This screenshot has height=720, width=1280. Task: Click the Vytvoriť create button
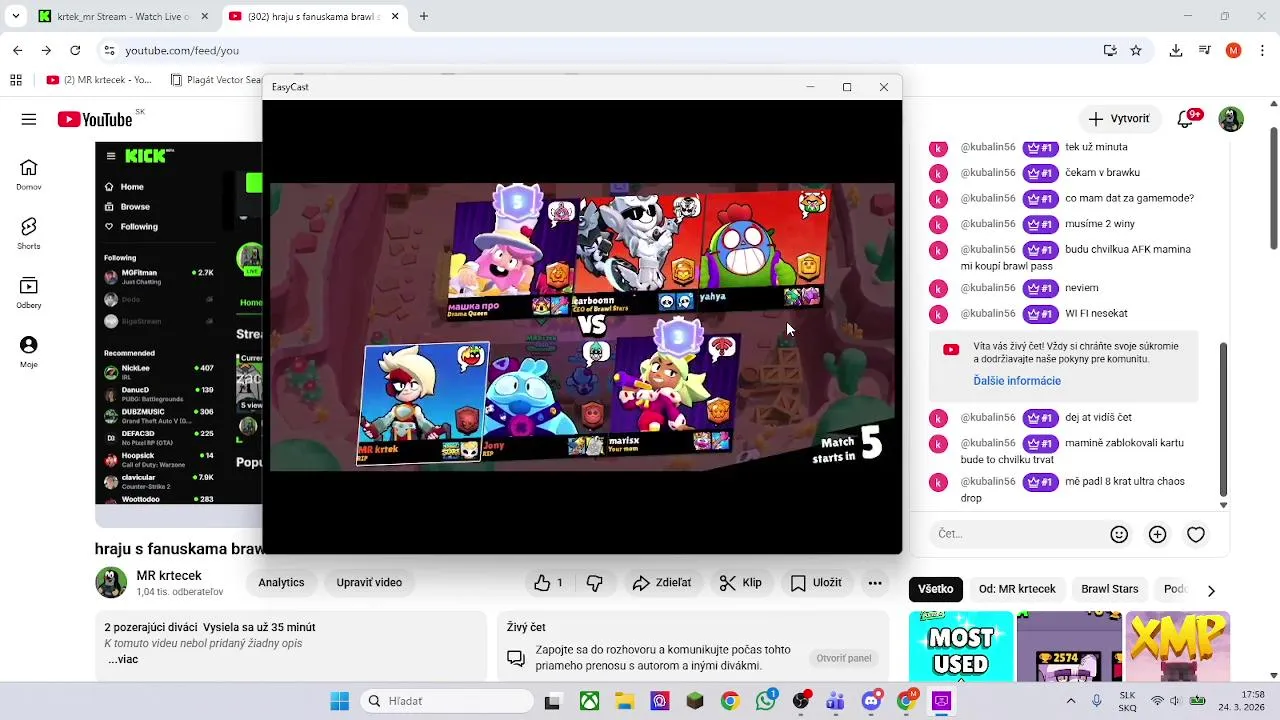point(1120,119)
